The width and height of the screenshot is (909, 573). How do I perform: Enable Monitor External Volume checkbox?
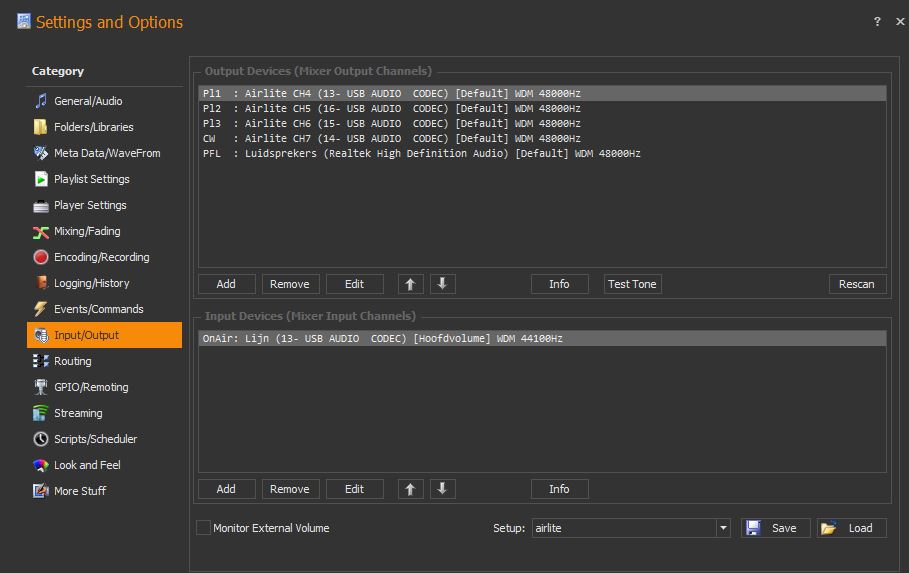tap(203, 528)
